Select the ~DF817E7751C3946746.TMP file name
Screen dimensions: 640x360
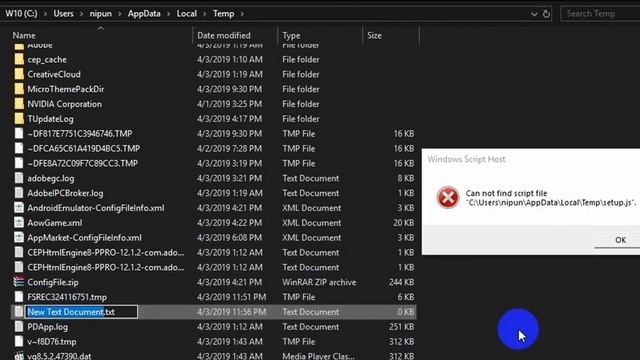pos(80,133)
